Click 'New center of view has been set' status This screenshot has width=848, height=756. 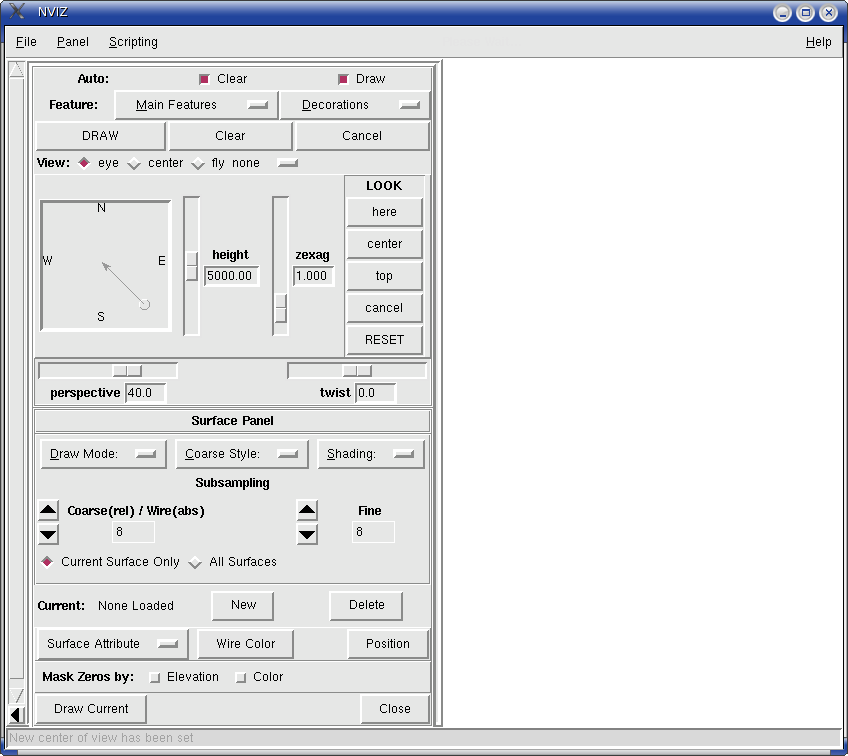101,738
